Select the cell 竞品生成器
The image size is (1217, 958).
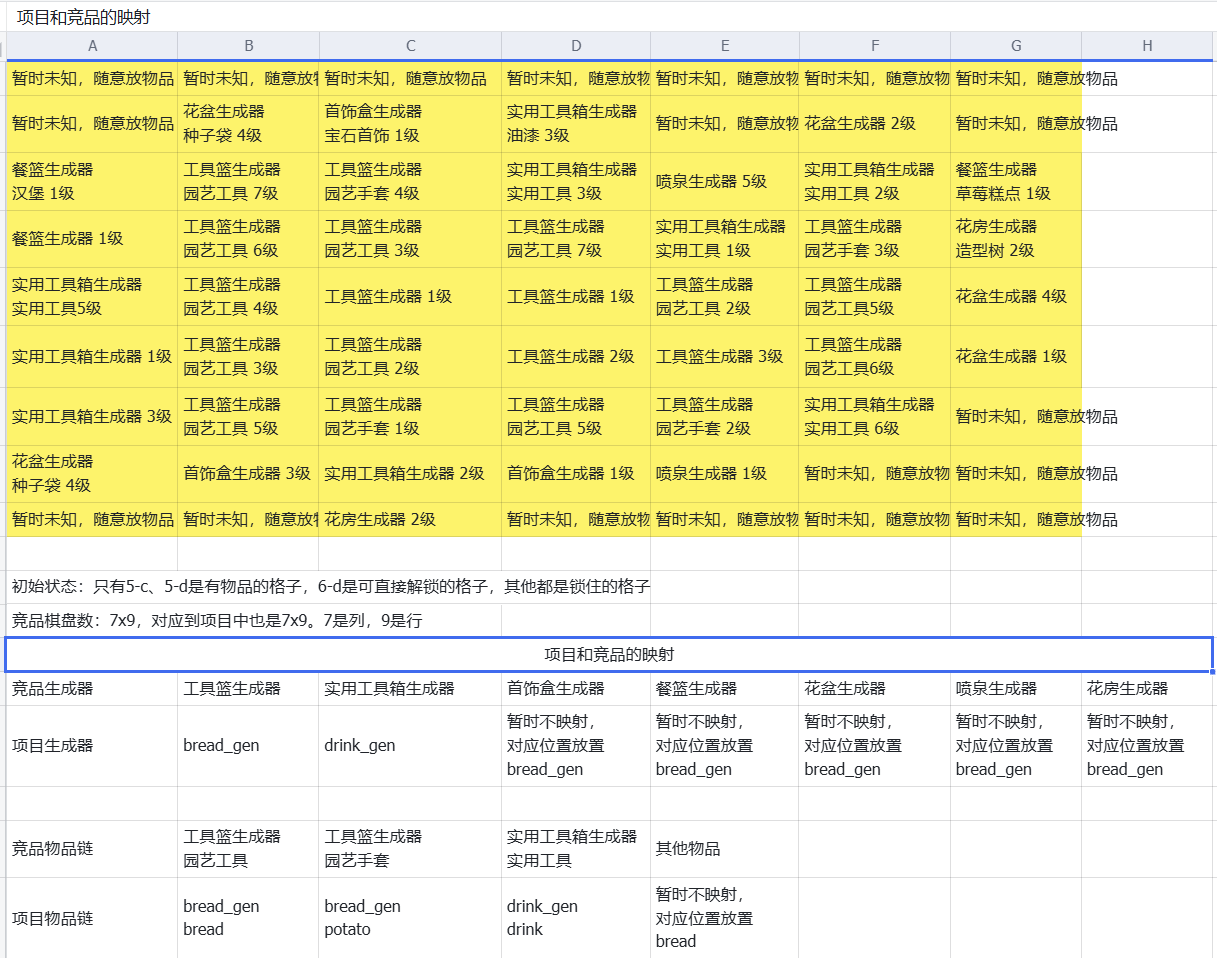point(92,689)
